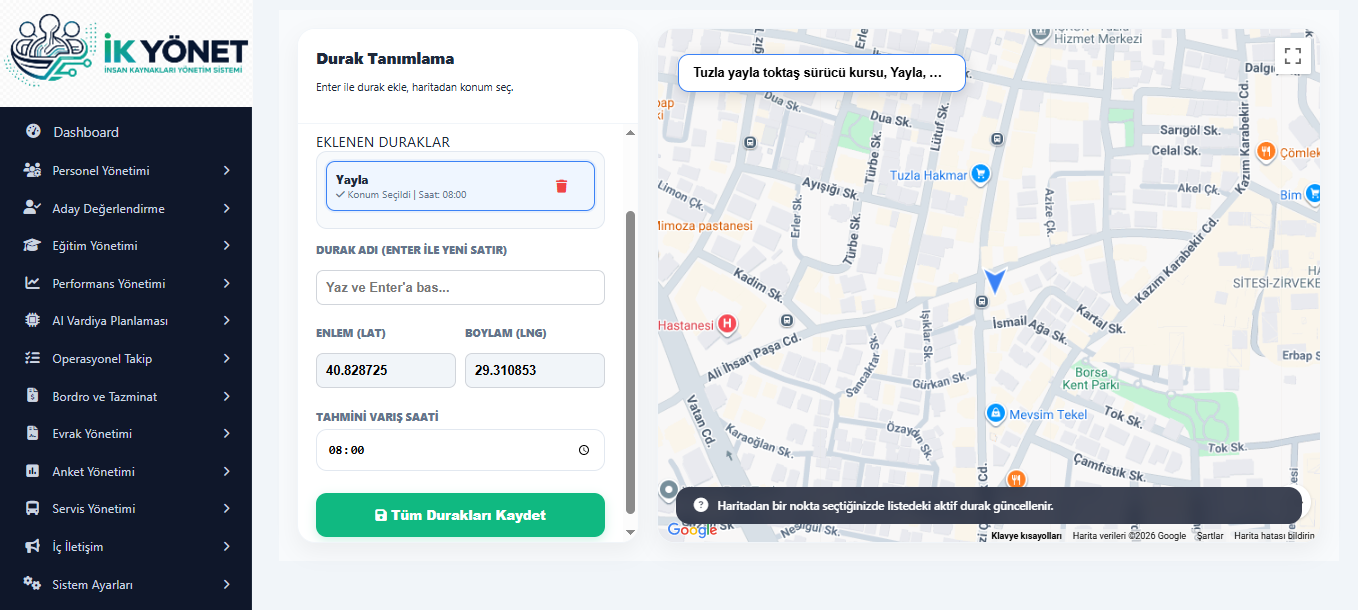Click the Evrak Yönetimi document icon
Image resolution: width=1358 pixels, height=610 pixels.
point(33,434)
